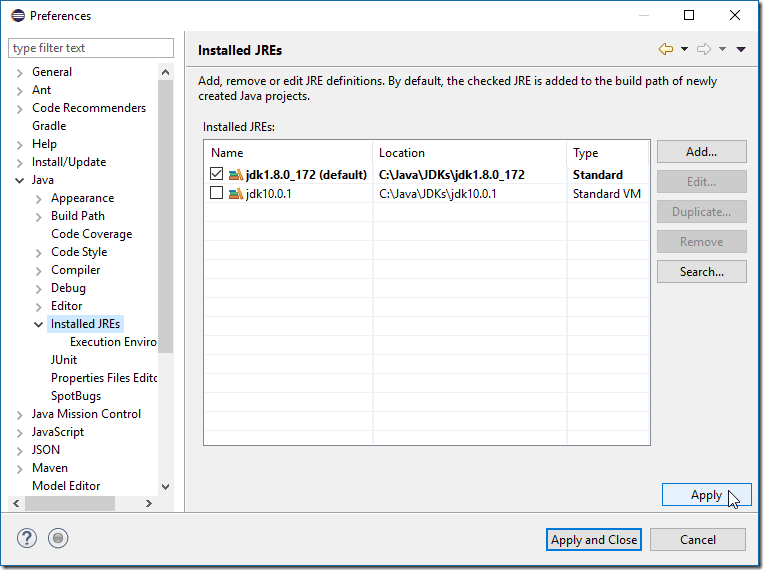The height and width of the screenshot is (570, 763).
Task: Open the view menu triangle icon
Action: coord(741,49)
